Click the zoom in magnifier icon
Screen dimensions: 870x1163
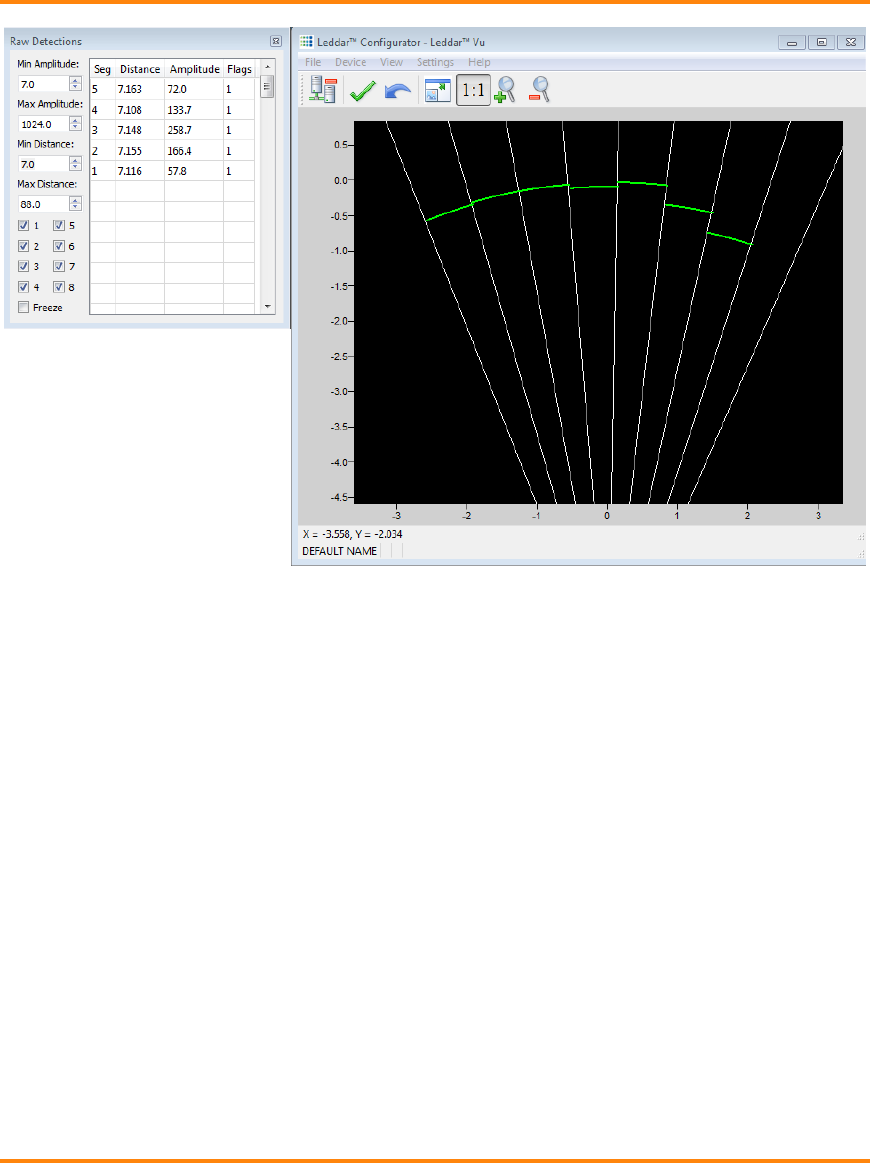(504, 90)
